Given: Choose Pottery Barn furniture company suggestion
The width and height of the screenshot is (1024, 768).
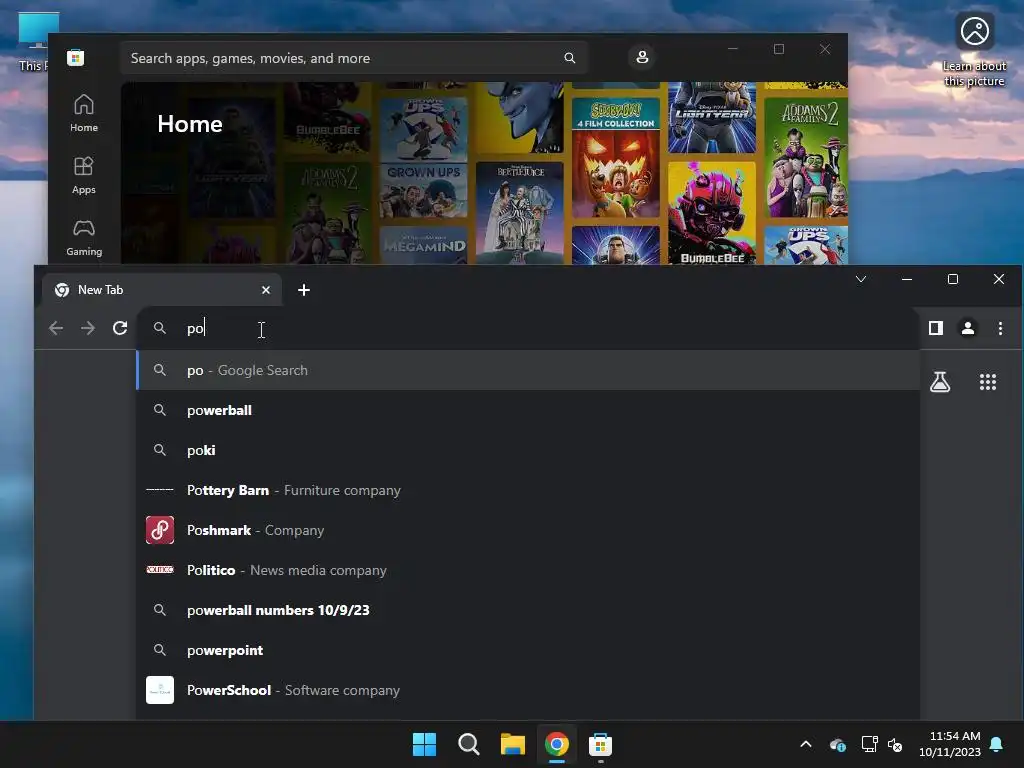Looking at the screenshot, I should click(x=528, y=490).
